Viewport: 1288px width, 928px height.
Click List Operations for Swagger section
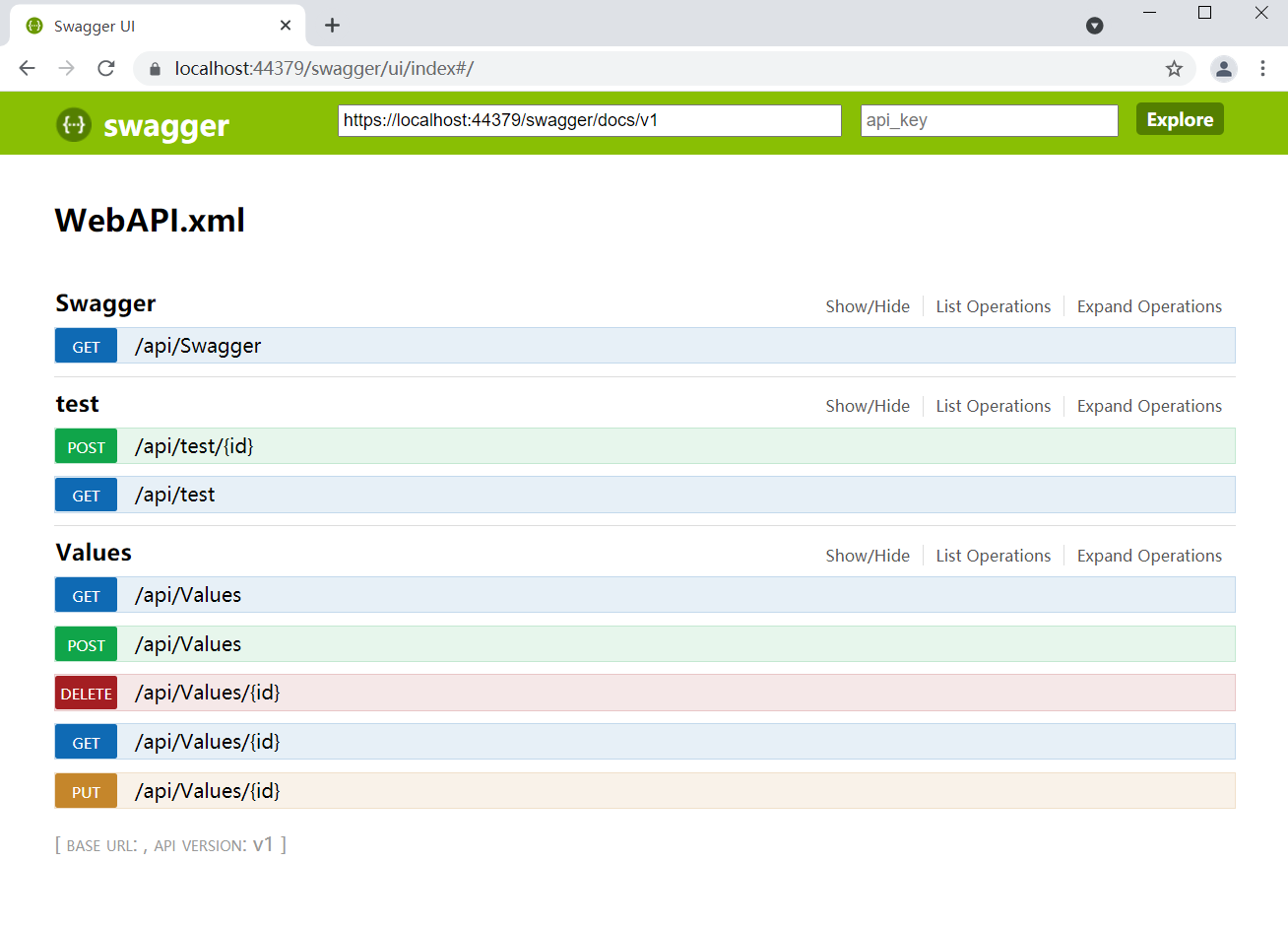pos(994,306)
